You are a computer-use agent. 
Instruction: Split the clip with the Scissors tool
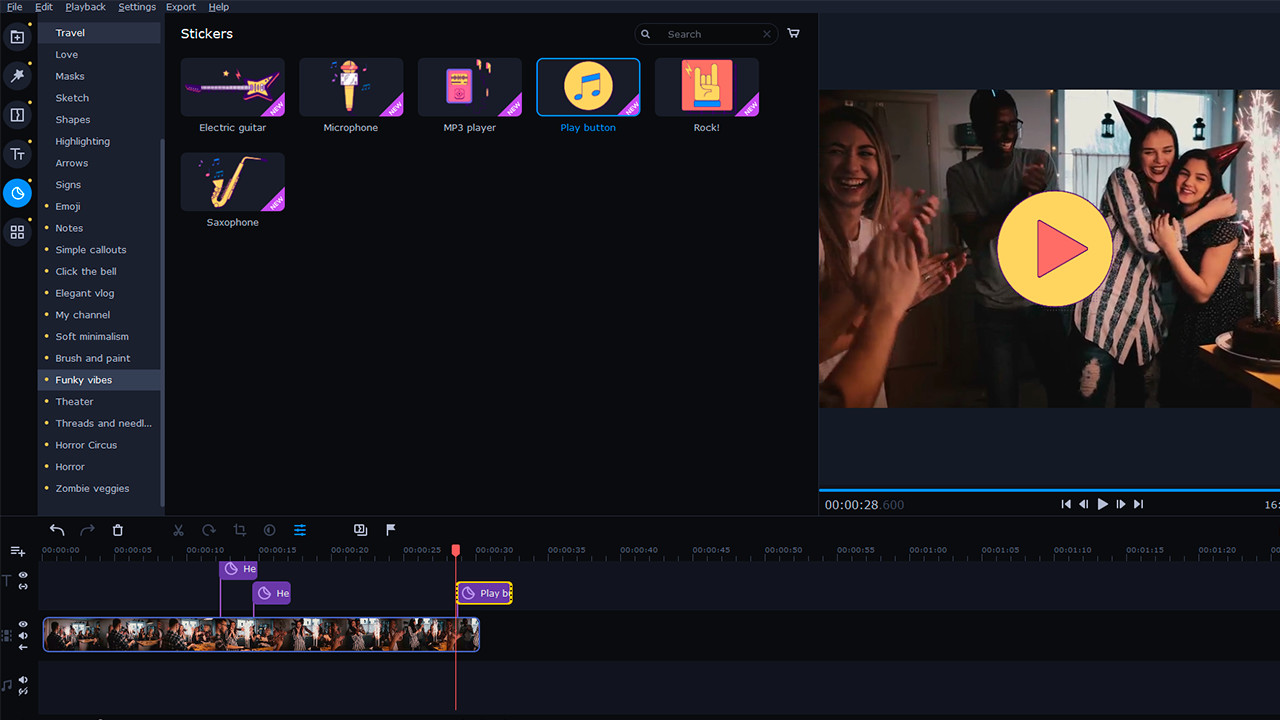178,530
